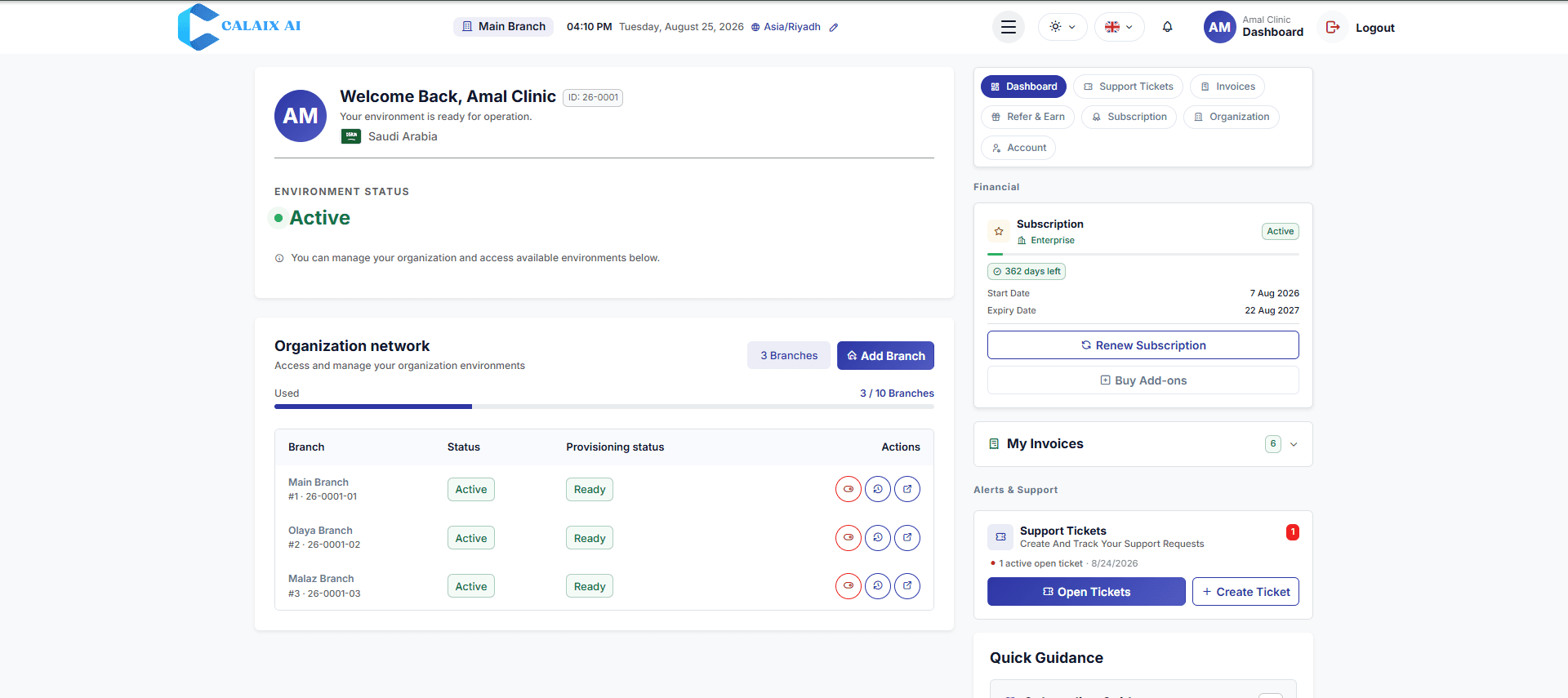The image size is (1568, 698).
Task: Click the subscription Active badge
Action: click(x=1281, y=231)
